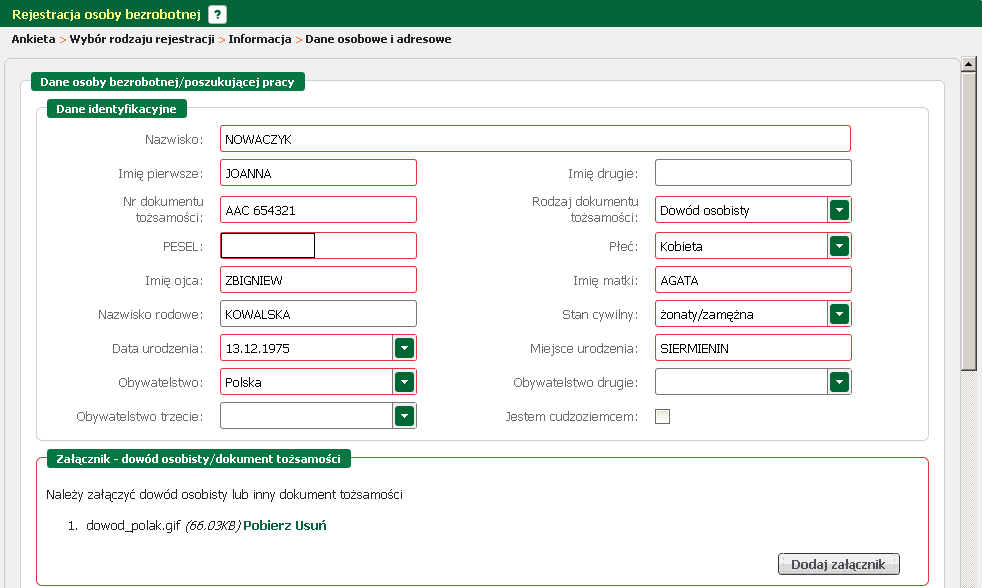Expand Rodzaj dokumentu tożsamości dropdown
Screen dimensions: 982x588
point(839,210)
